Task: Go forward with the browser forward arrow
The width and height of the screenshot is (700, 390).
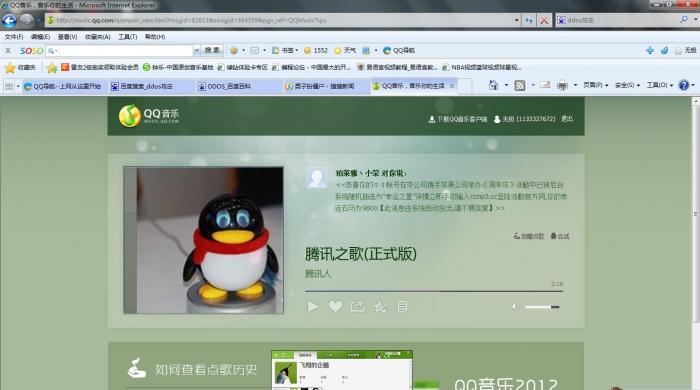Action: (27, 21)
